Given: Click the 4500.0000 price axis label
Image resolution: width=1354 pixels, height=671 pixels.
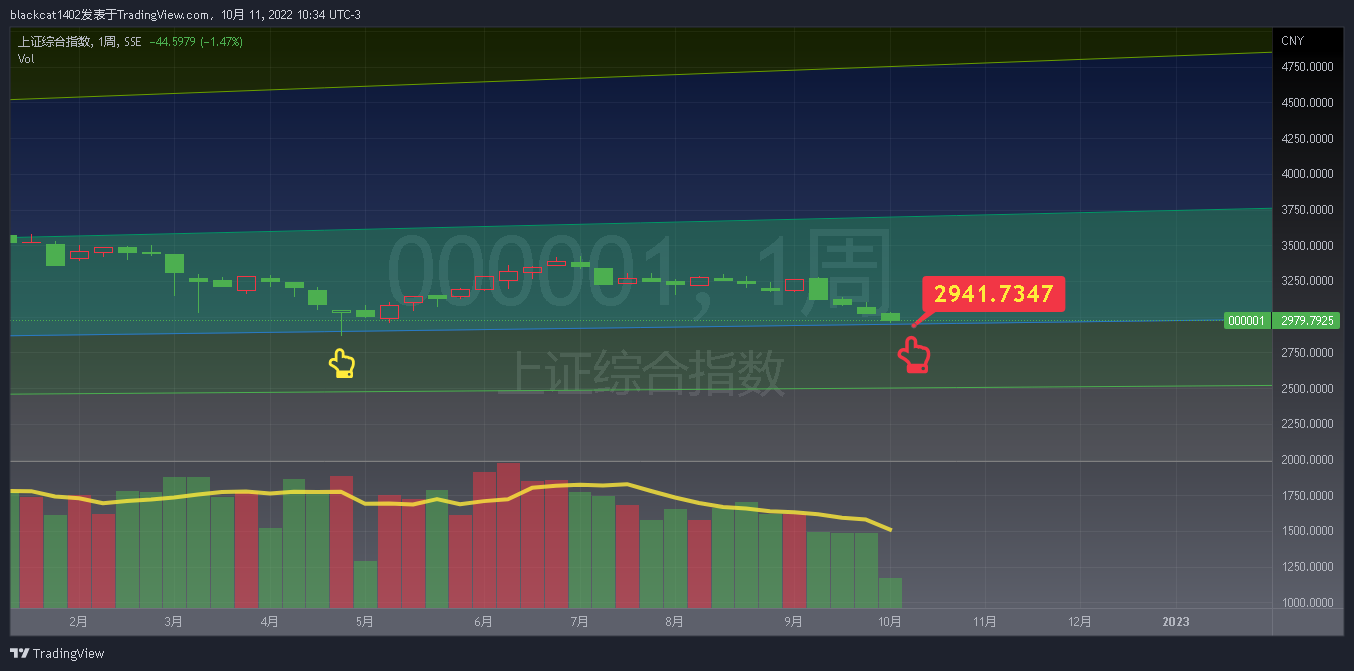Looking at the screenshot, I should pos(1308,102).
